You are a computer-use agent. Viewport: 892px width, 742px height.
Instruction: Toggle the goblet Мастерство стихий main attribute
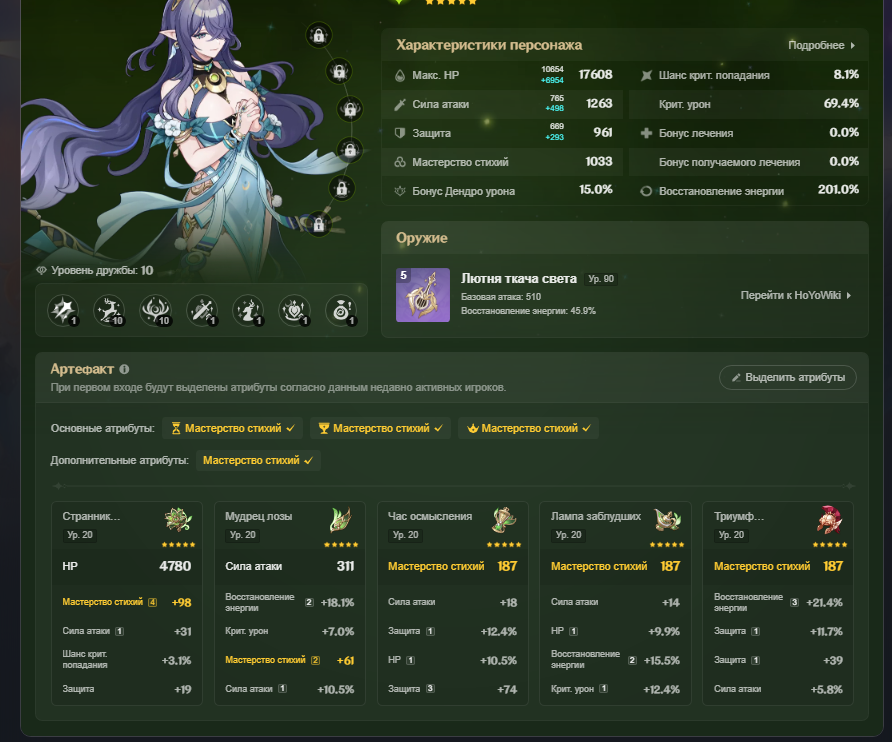(380, 428)
